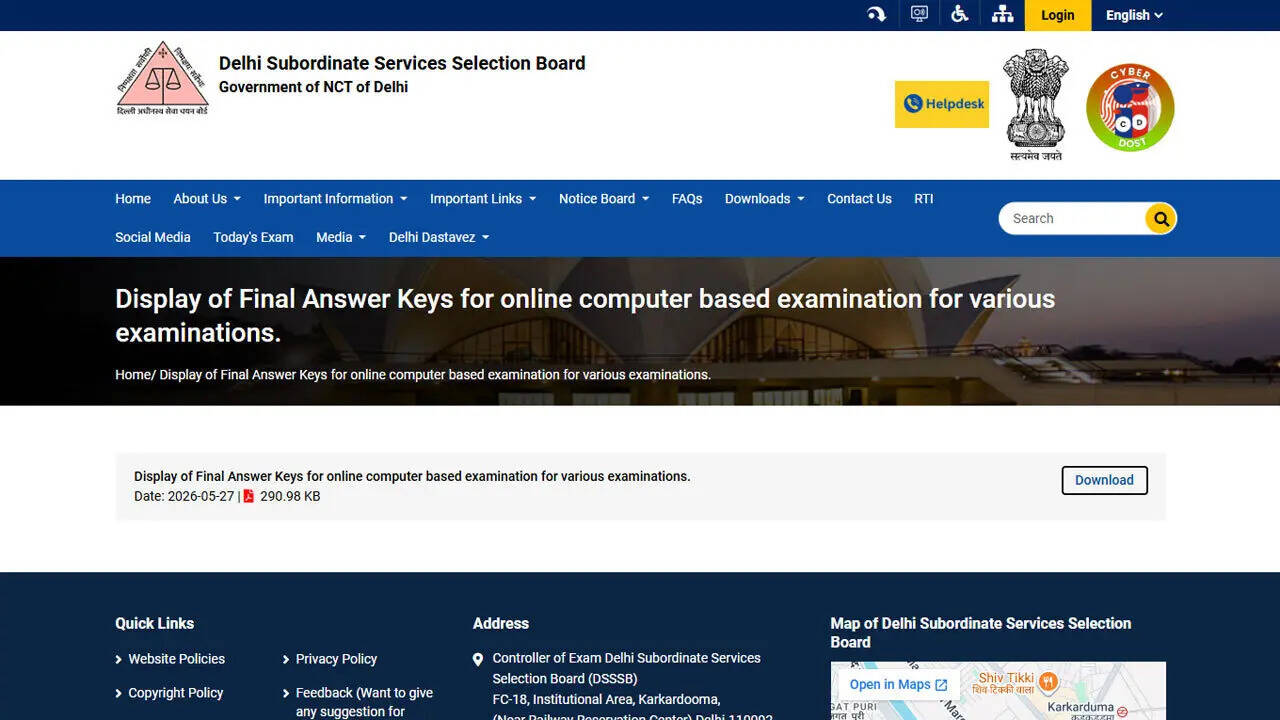Click the DSSSB map thumbnail
This screenshot has width=1280, height=720.
point(998,691)
